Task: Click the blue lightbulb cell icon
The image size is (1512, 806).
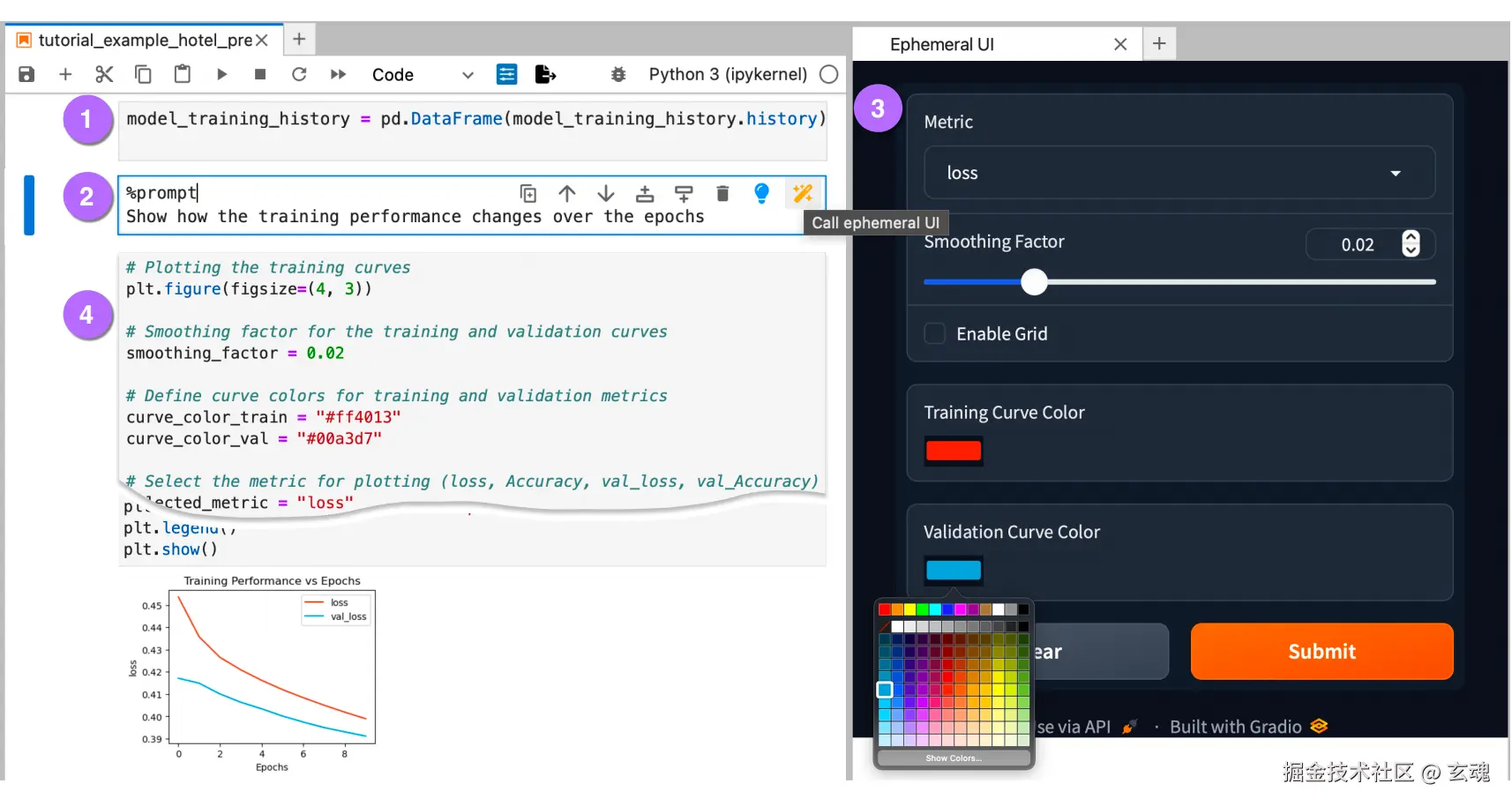Action: (762, 194)
